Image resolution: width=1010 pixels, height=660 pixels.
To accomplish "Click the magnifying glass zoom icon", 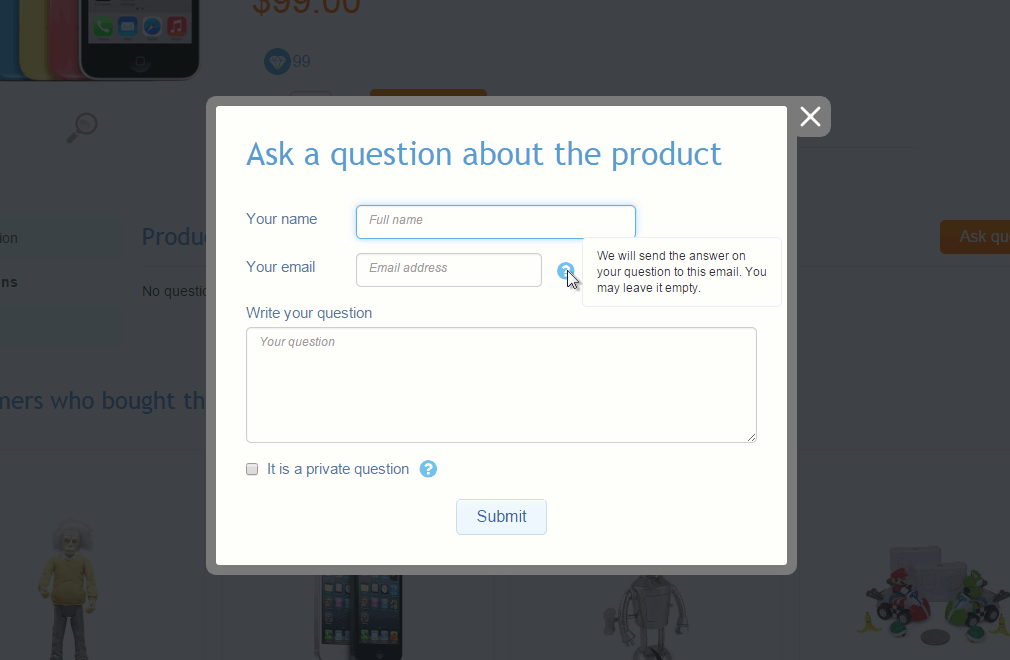I will [82, 127].
